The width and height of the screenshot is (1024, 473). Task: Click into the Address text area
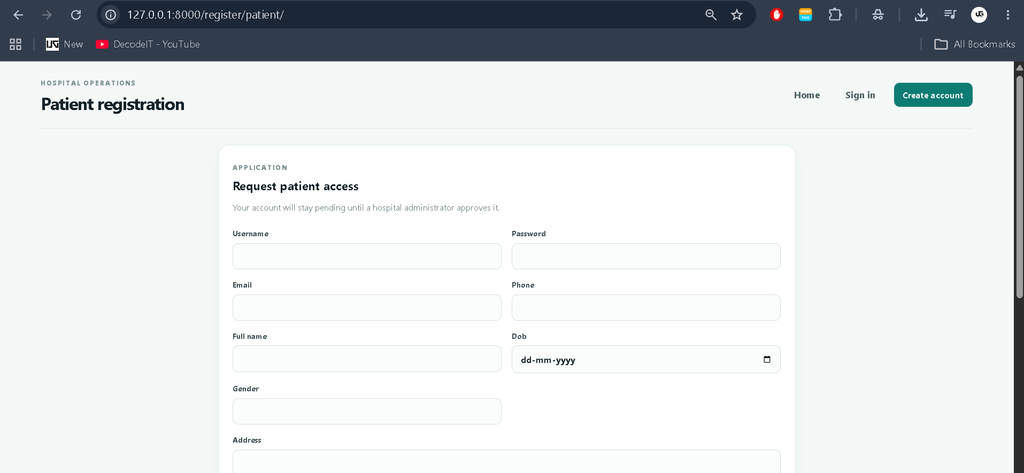506,461
